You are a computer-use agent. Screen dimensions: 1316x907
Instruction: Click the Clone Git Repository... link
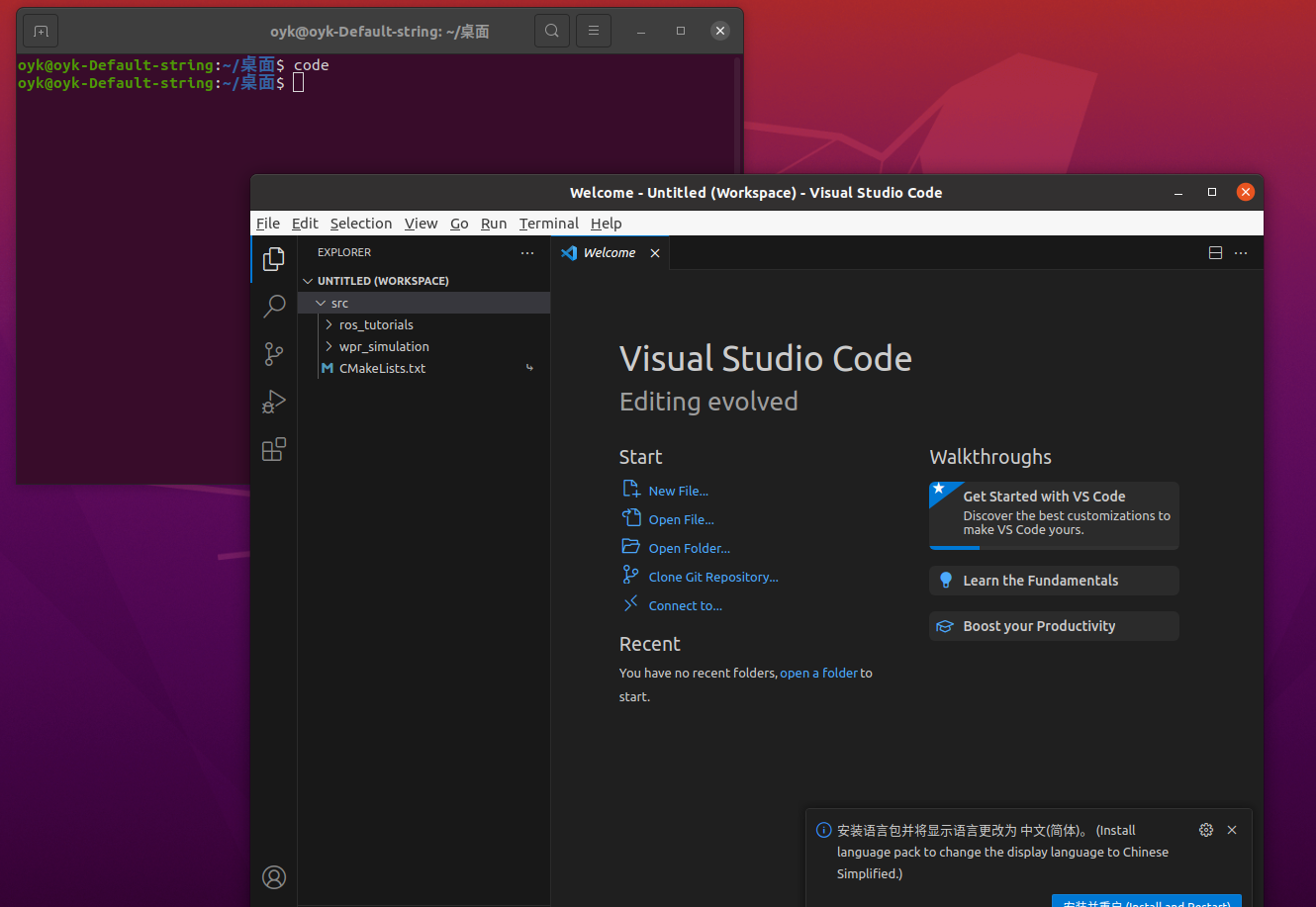pyautogui.click(x=713, y=577)
